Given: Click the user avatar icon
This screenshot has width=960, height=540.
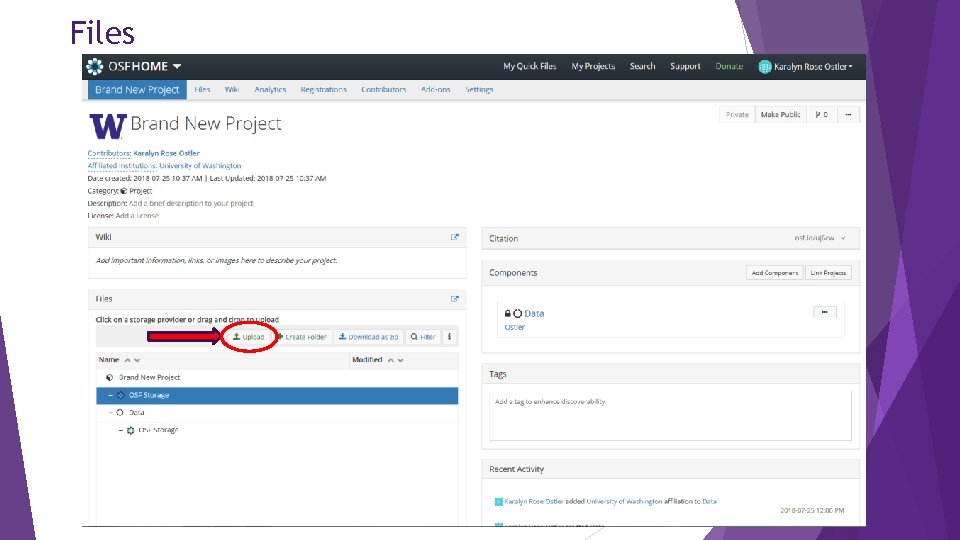Looking at the screenshot, I should pyautogui.click(x=765, y=67).
